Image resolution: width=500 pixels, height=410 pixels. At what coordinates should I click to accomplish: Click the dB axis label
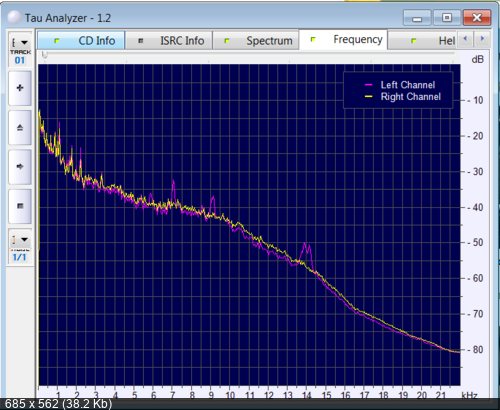coord(477,60)
